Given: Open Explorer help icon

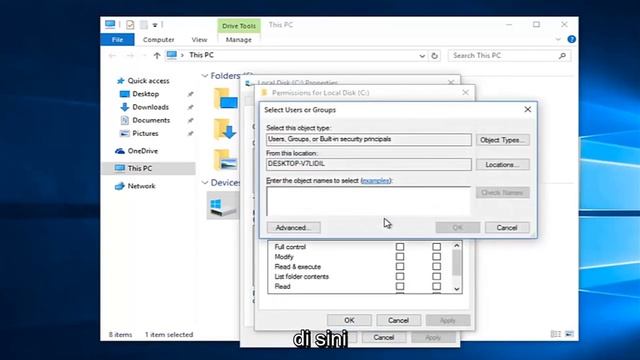Looking at the screenshot, I should pyautogui.click(x=571, y=39).
